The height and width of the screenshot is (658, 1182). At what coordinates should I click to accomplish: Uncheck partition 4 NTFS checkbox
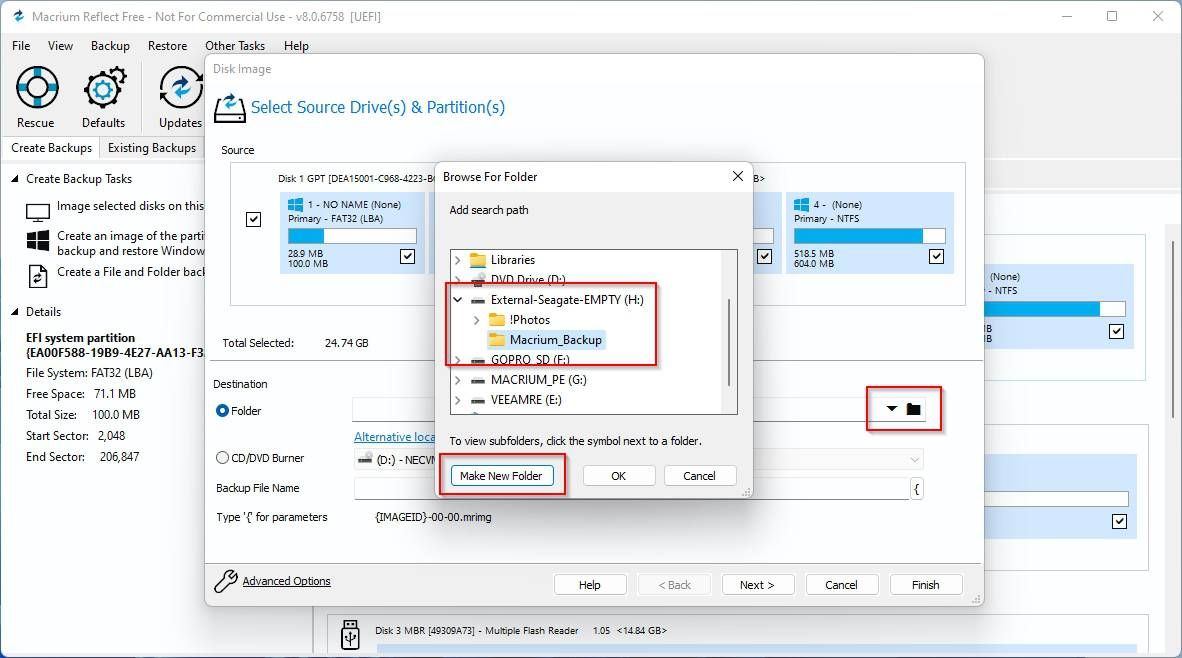(x=936, y=257)
